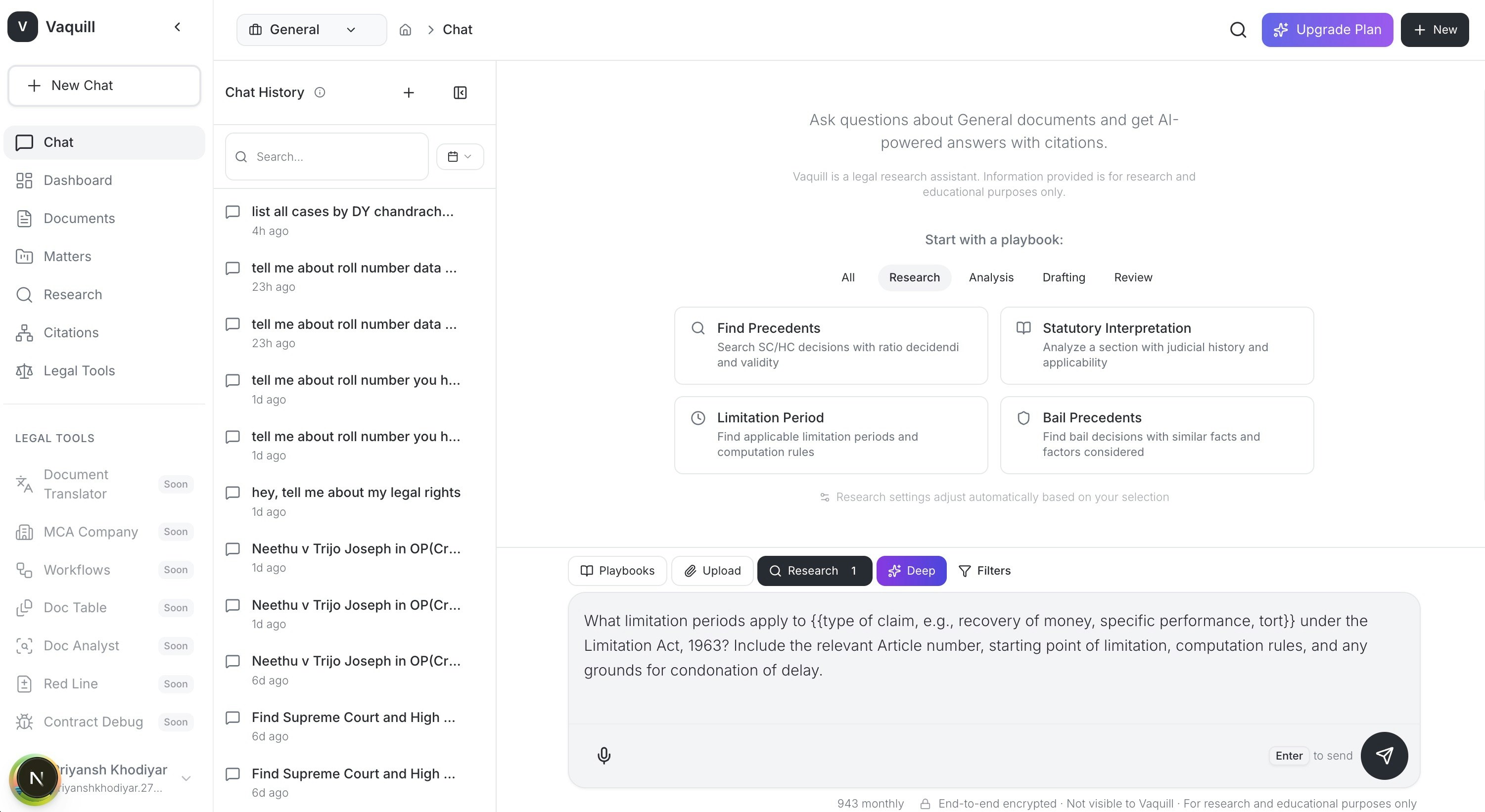The height and width of the screenshot is (812, 1485).
Task: Send the message with paper plane icon
Action: [1384, 755]
